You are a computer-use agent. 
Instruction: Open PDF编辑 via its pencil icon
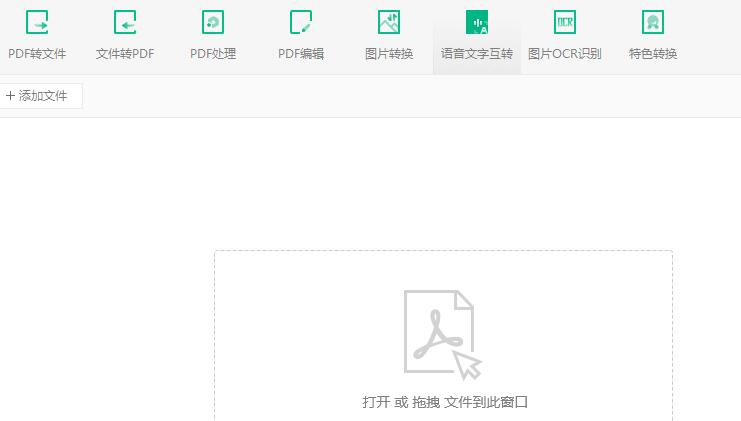point(301,22)
